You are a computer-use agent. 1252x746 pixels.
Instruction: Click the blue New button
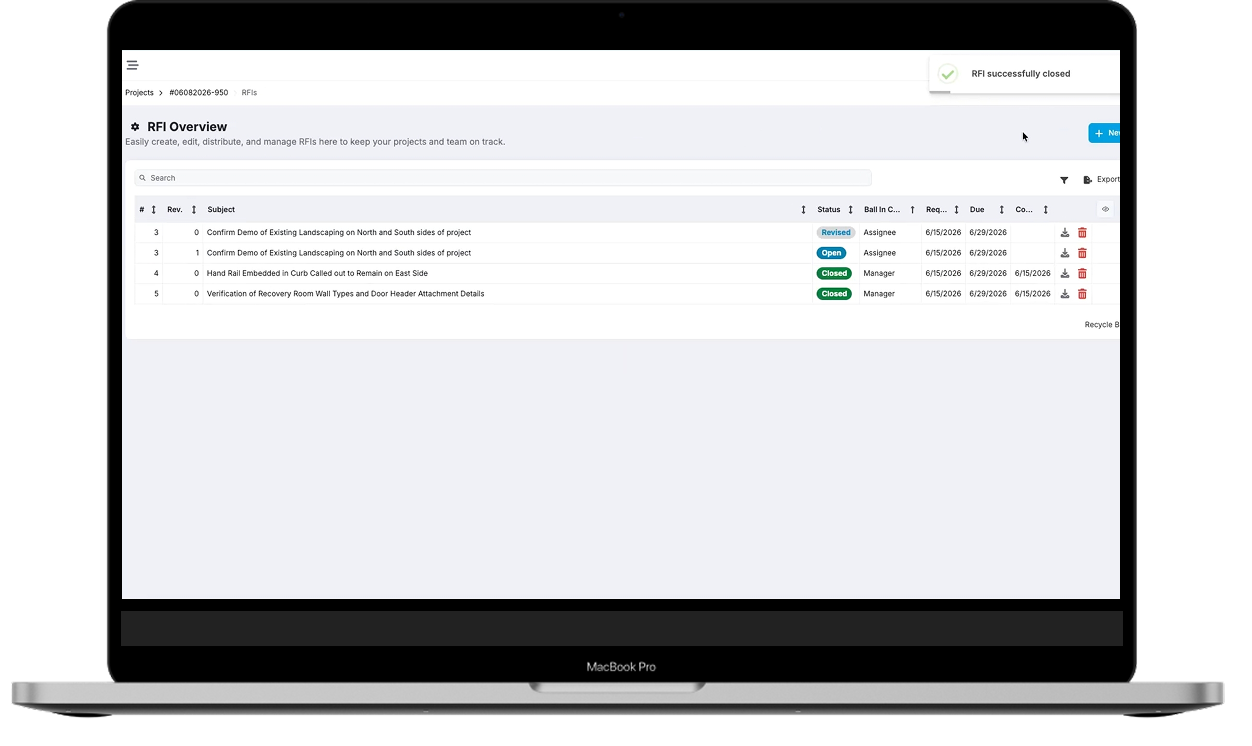pos(1104,133)
